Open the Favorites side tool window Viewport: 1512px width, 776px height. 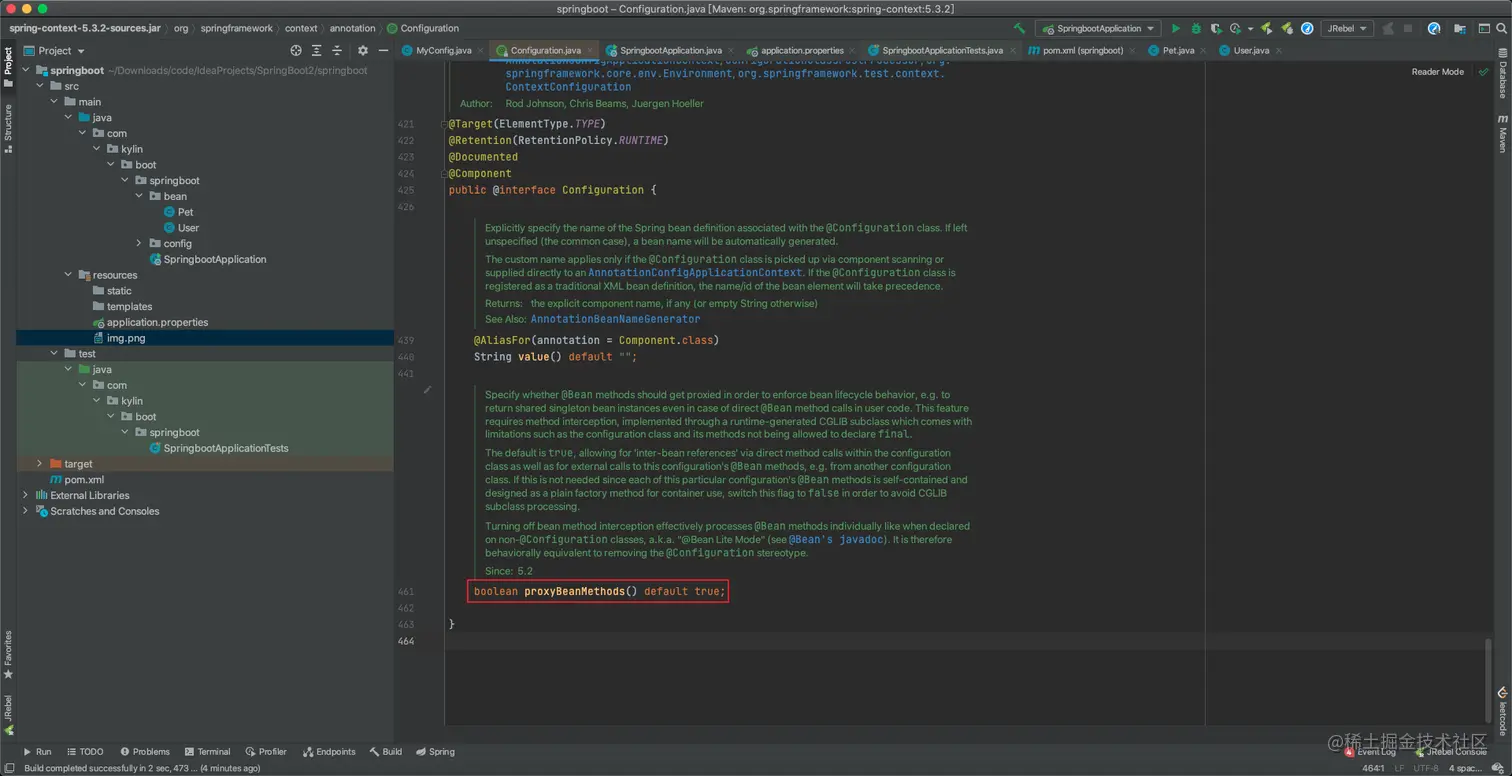tap(8, 655)
